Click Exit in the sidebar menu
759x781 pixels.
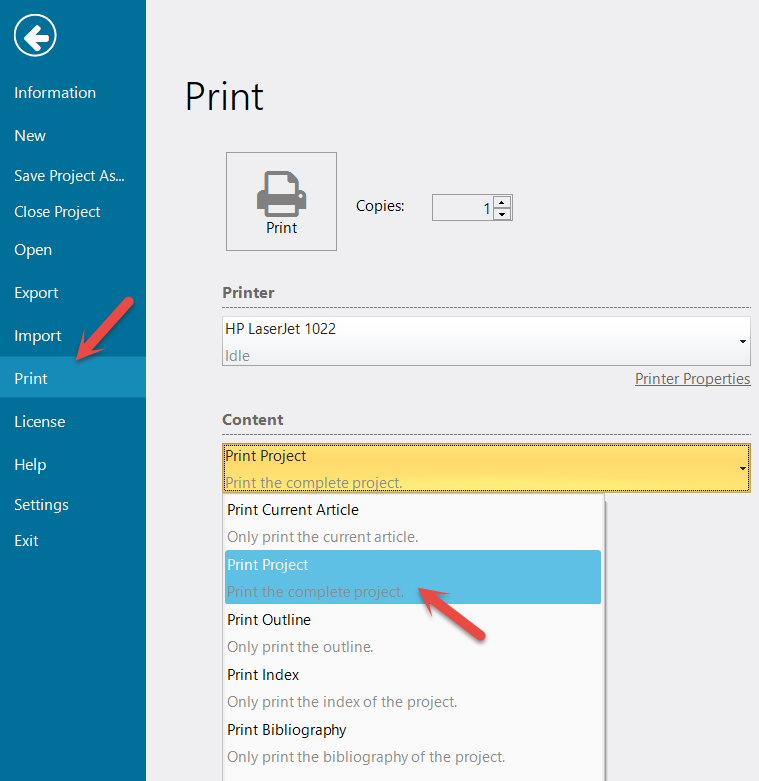click(x=26, y=541)
